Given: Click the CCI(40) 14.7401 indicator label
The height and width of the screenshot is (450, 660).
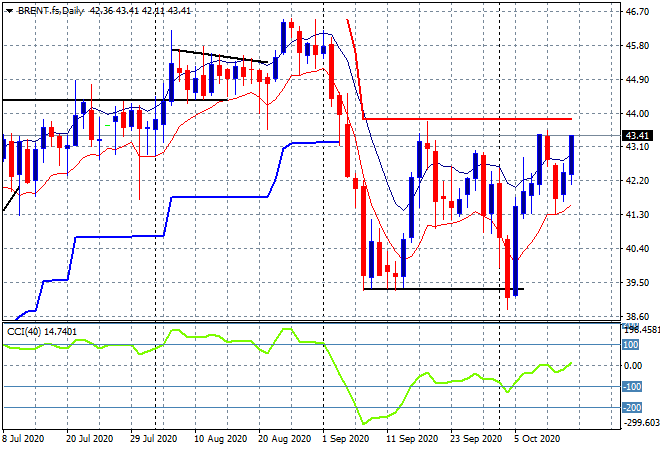Looking at the screenshot, I should 42,332.
